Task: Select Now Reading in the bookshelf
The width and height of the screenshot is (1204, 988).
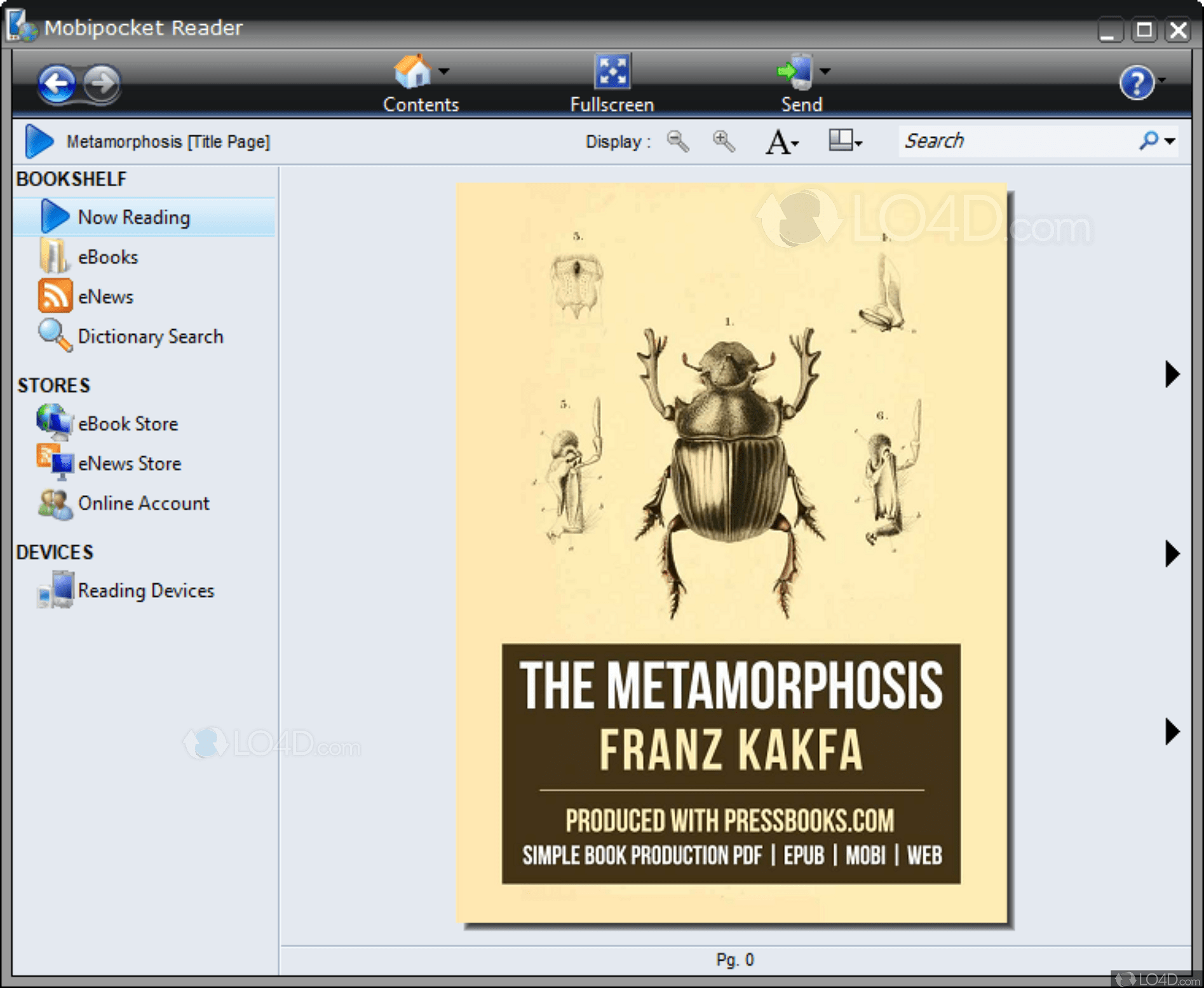Action: coord(144,217)
